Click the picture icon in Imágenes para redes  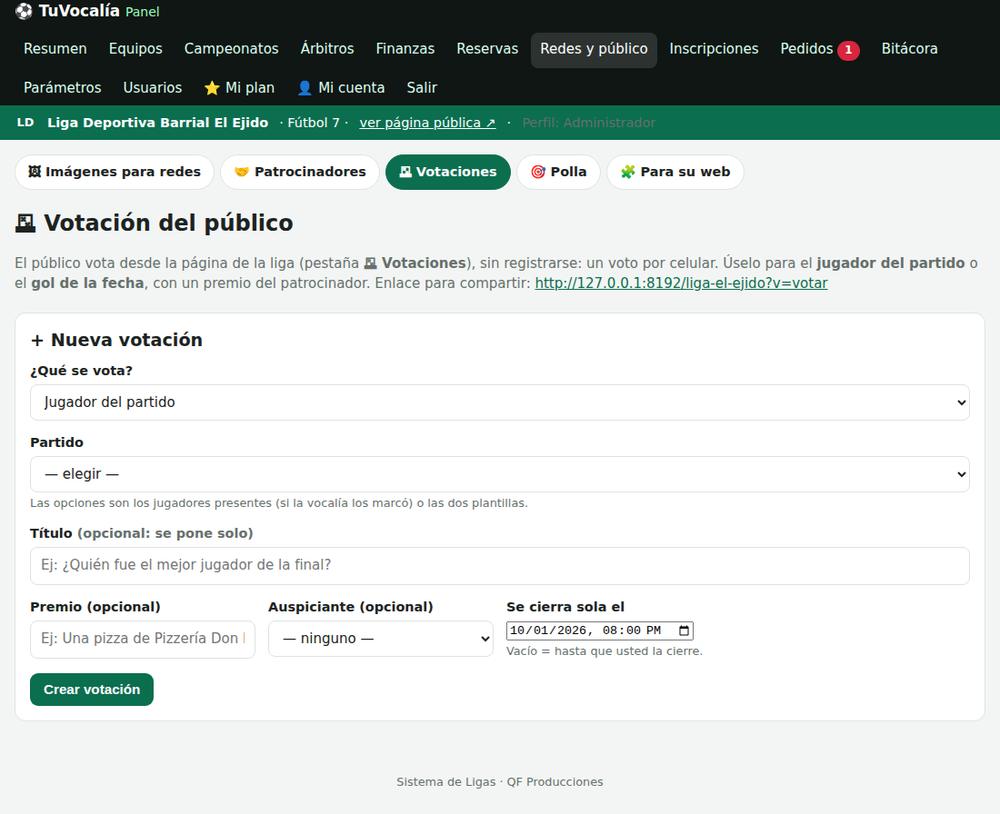pos(34,172)
